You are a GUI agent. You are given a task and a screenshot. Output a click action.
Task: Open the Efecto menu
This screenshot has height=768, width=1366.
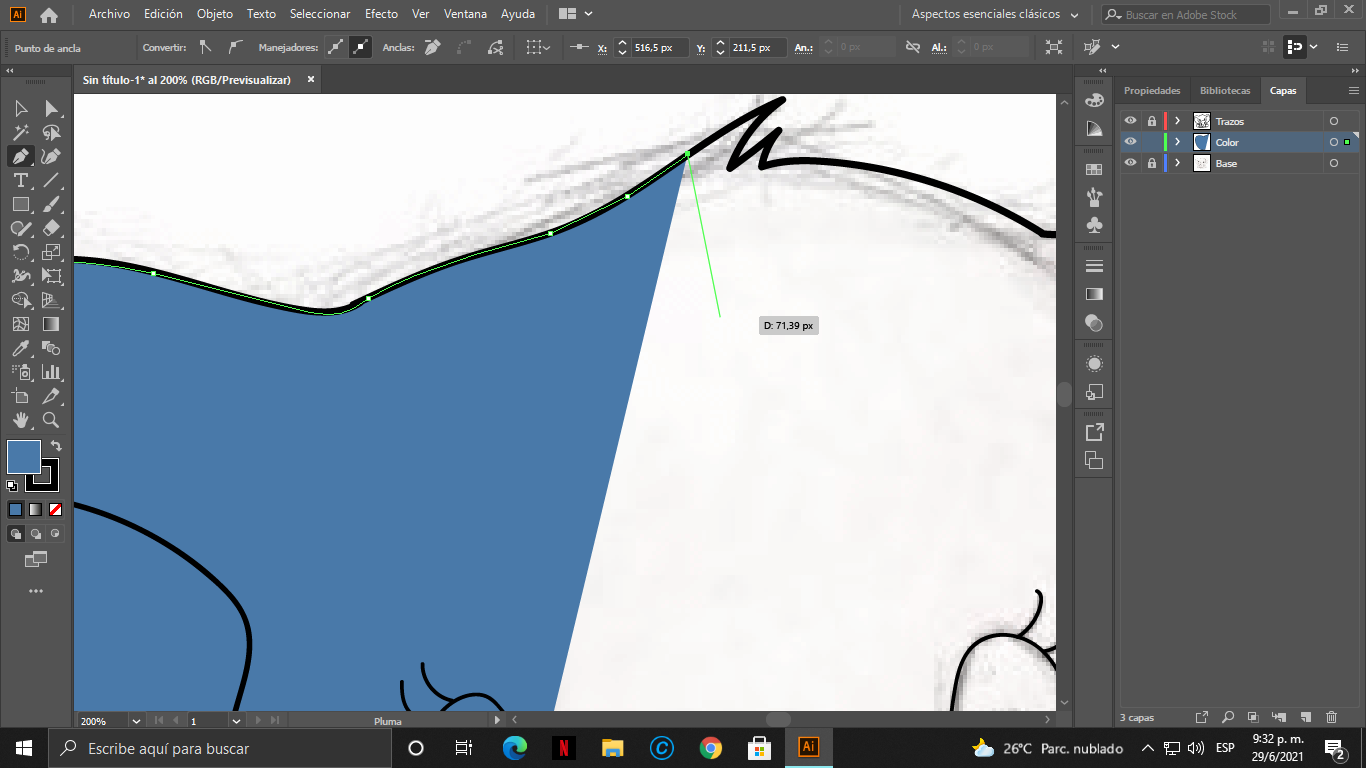pos(381,14)
